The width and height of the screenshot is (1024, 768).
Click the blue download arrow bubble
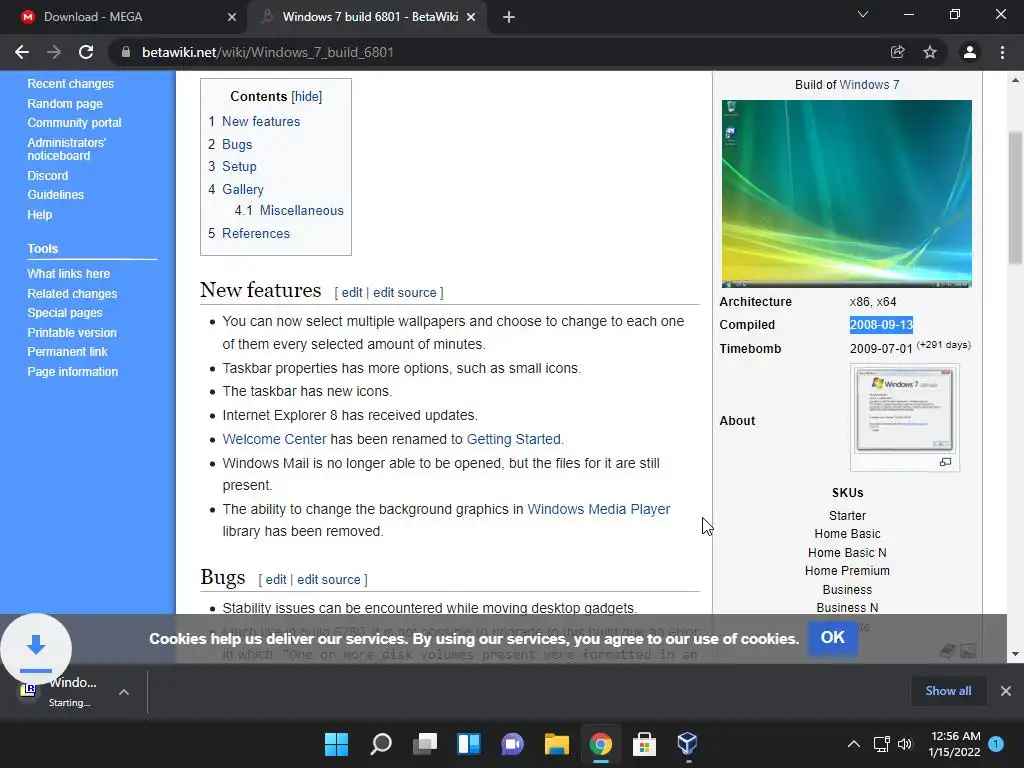[x=36, y=648]
